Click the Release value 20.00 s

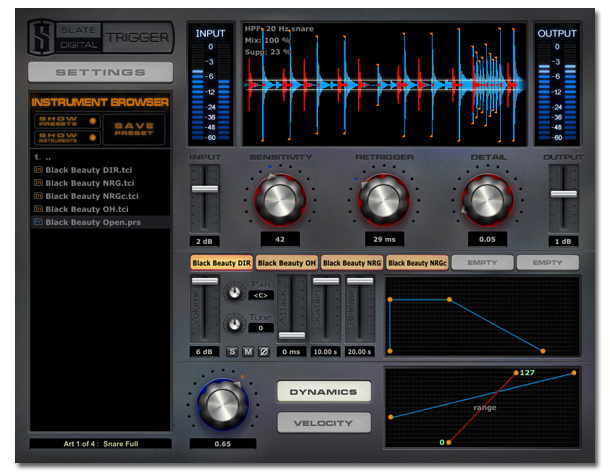click(x=359, y=352)
